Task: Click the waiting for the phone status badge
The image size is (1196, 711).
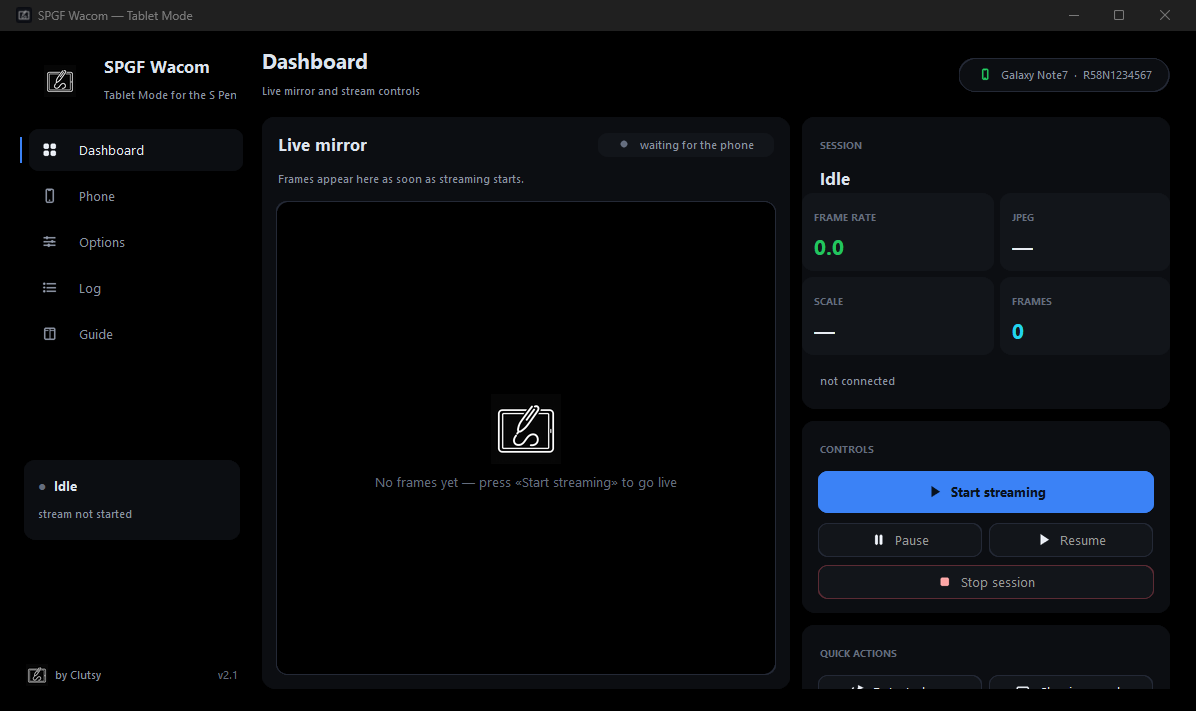Action: point(686,145)
